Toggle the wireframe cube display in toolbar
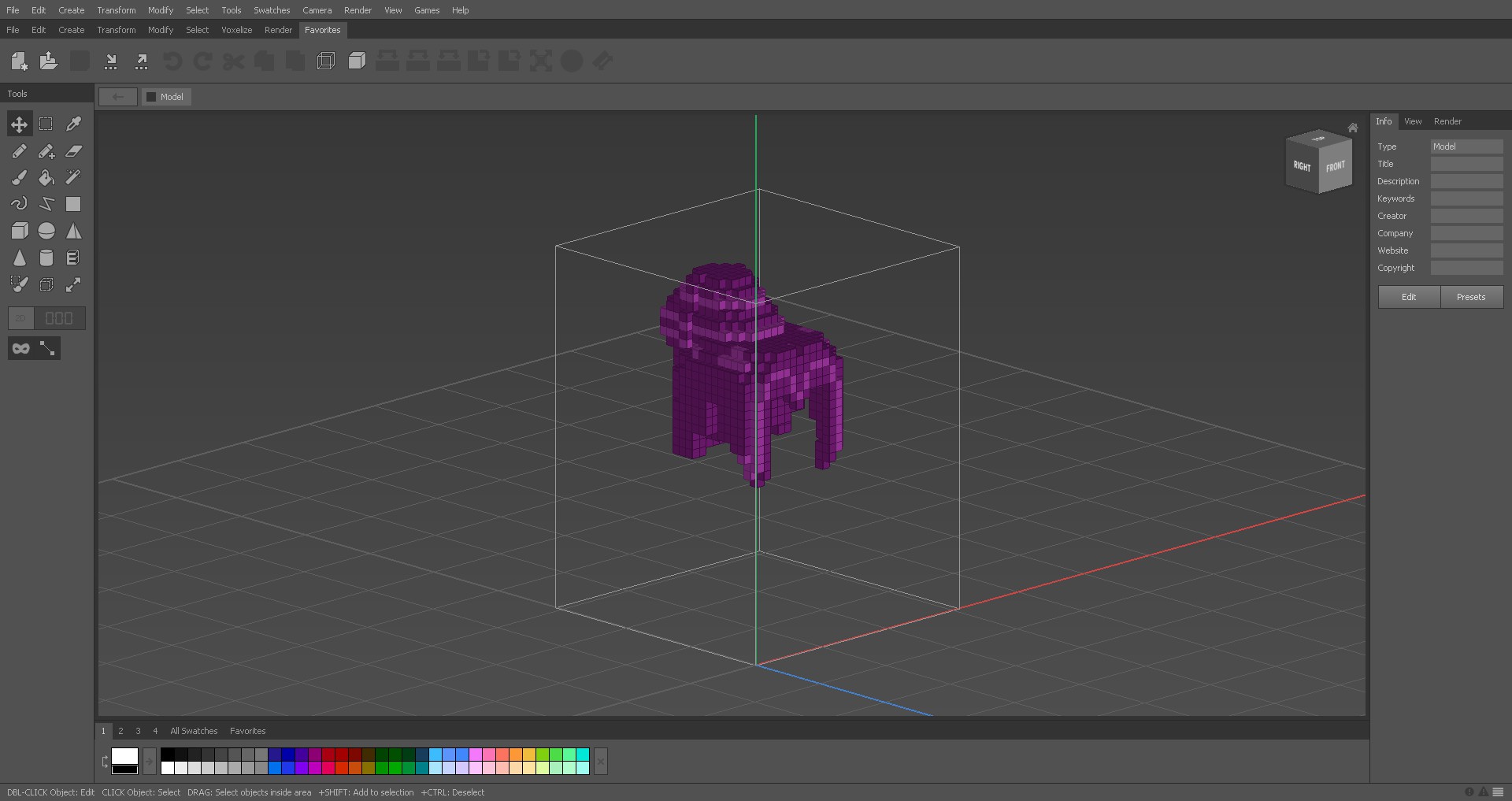The width and height of the screenshot is (1512, 801). click(325, 61)
